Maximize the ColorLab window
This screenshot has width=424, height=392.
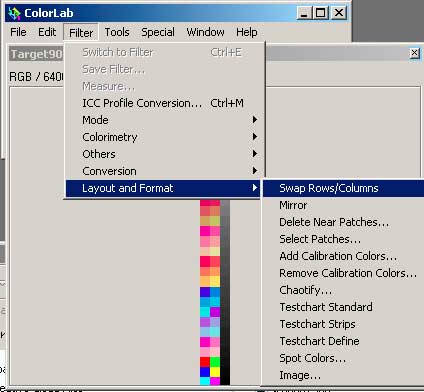pyautogui.click(x=321, y=13)
